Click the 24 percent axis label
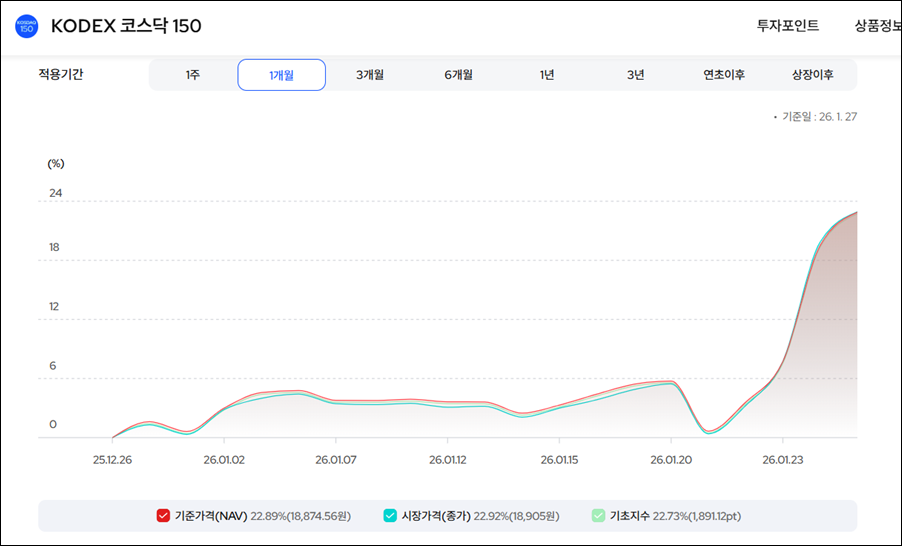Screen dimensions: 902x546 [x=55, y=193]
